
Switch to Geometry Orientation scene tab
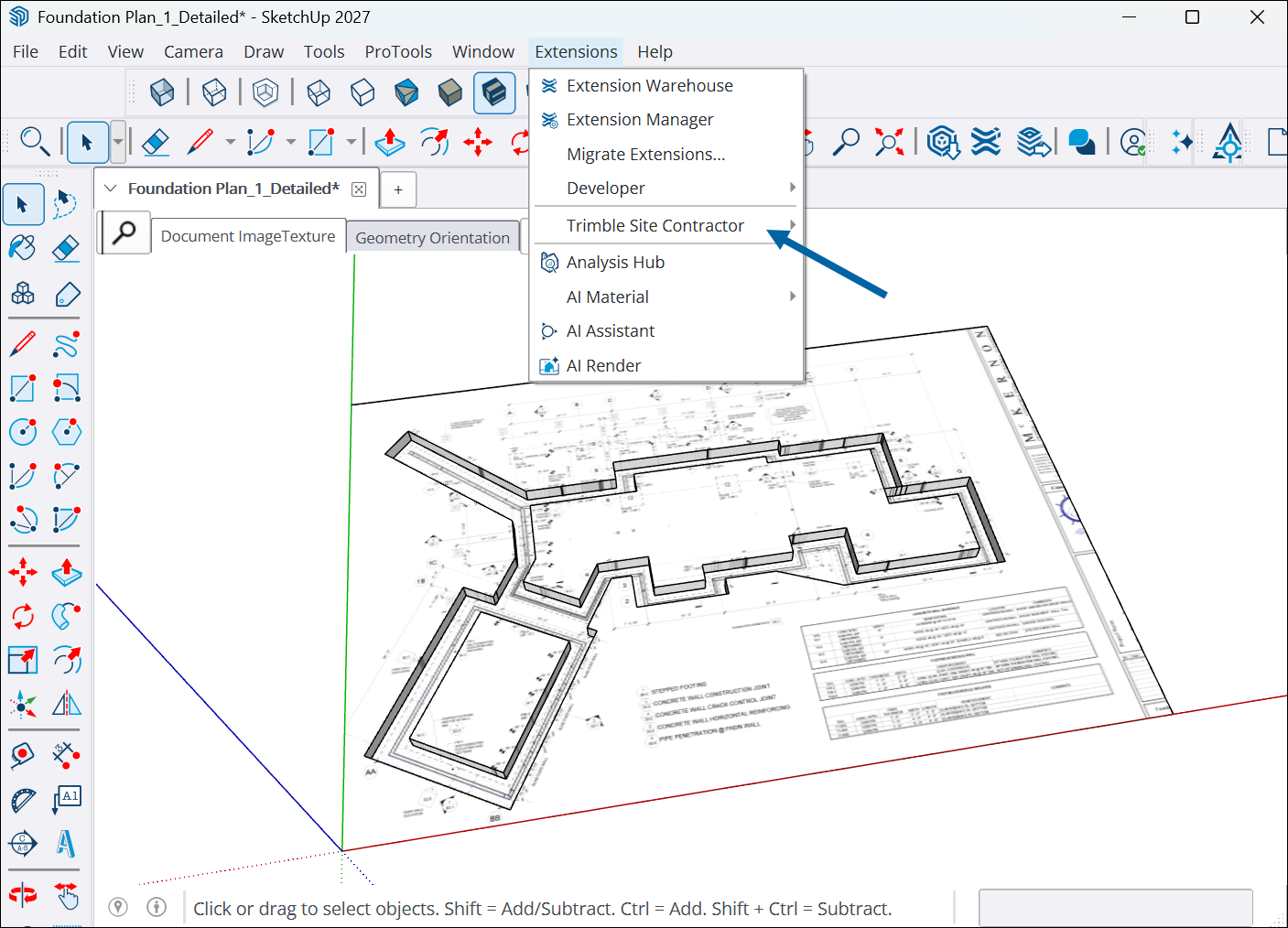[x=432, y=238]
